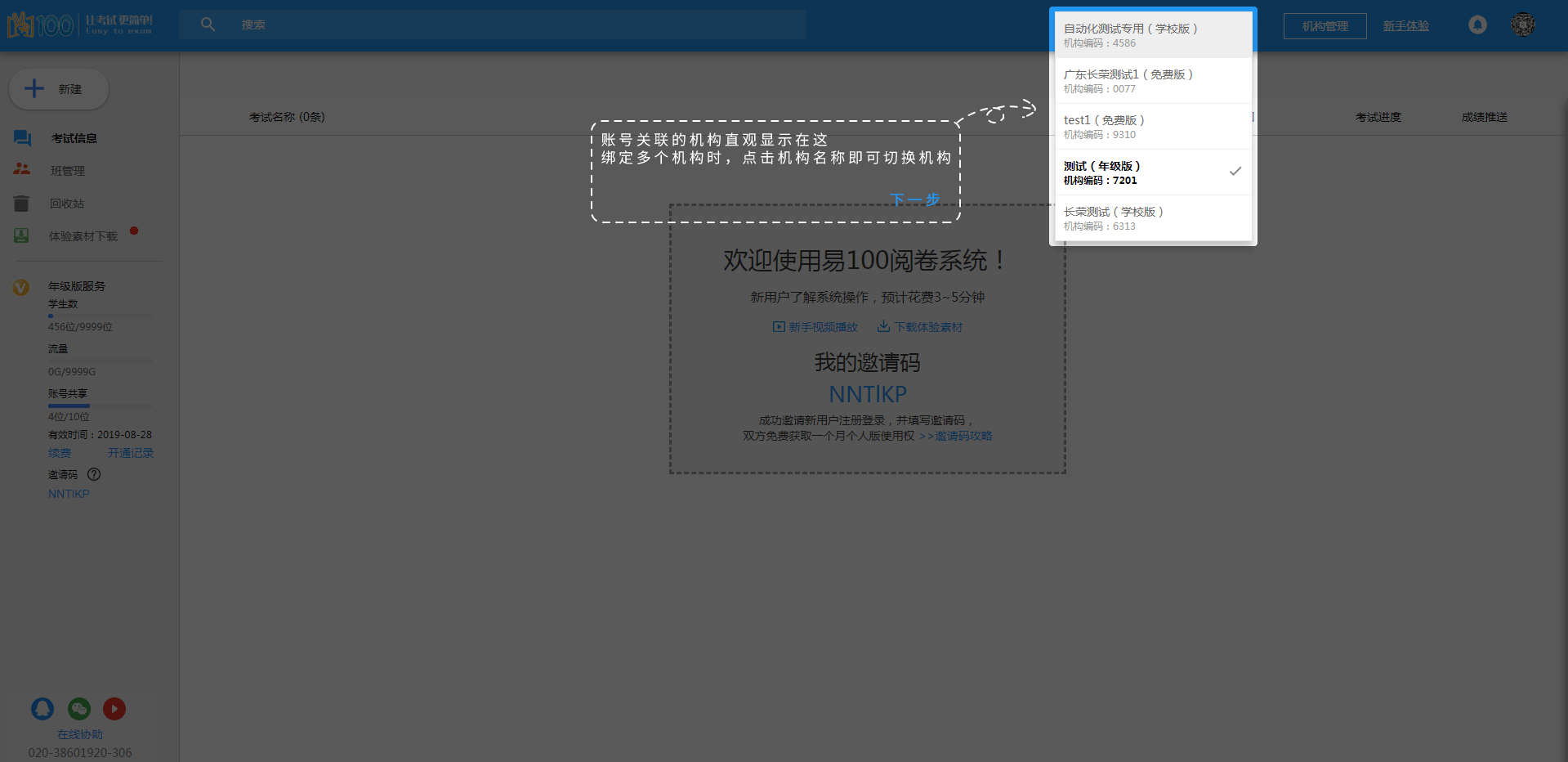The width and height of the screenshot is (1568, 762).
Task: Switch to 自动化测试专用 (学校版) organization
Action: point(1152,35)
